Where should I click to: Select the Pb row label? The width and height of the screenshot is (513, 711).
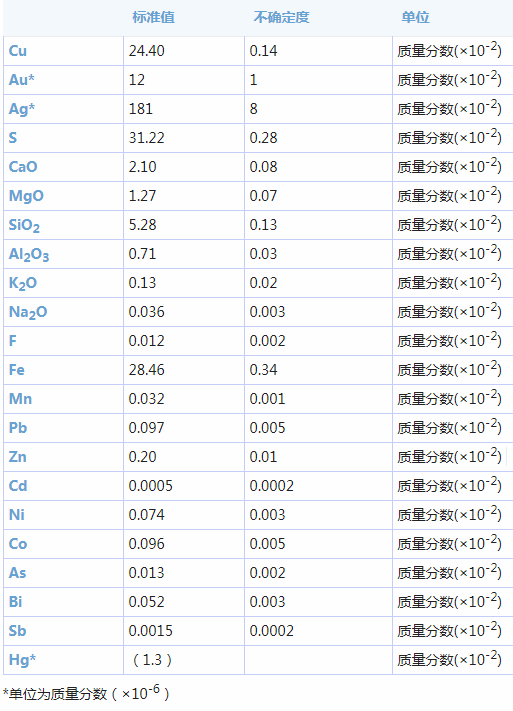(x=18, y=428)
